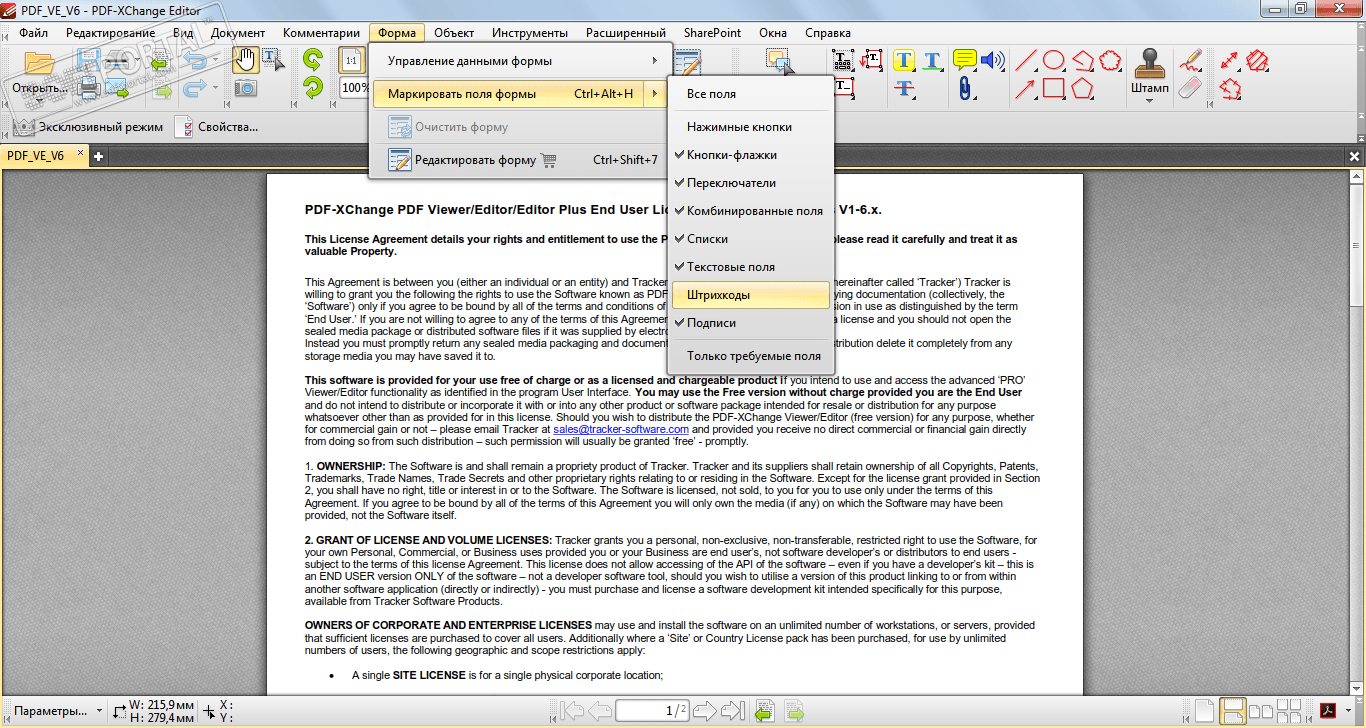Screen dimensions: 1366x728
Task: Uncheck Комбинированные поля option
Action: [x=750, y=211]
